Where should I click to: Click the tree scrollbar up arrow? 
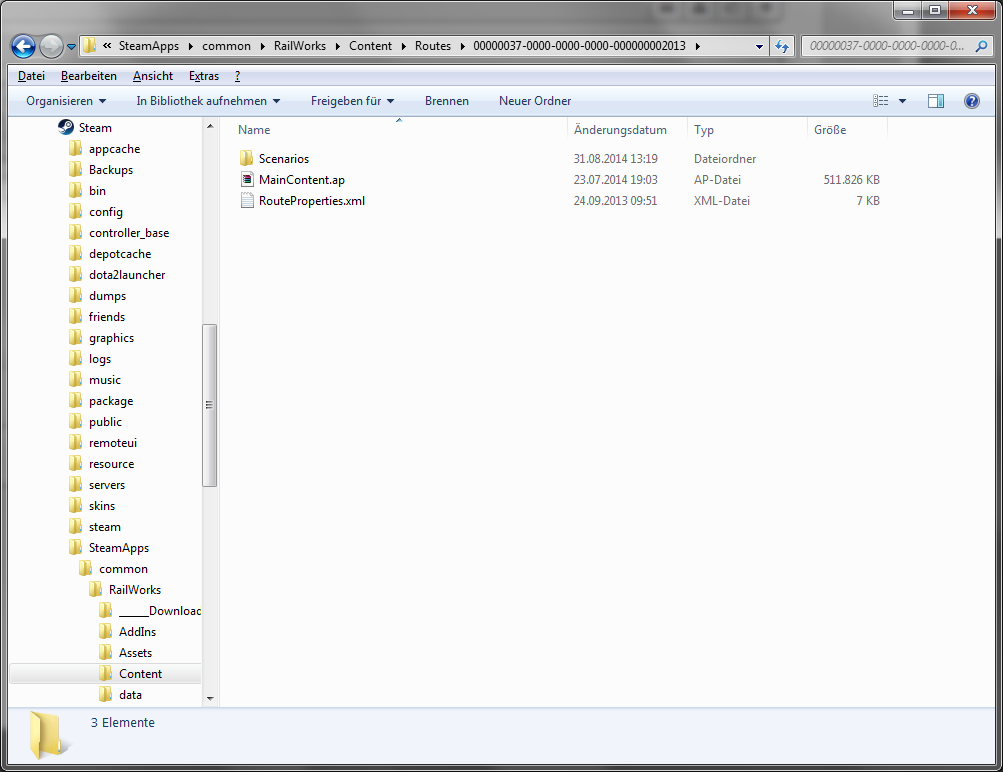point(210,127)
